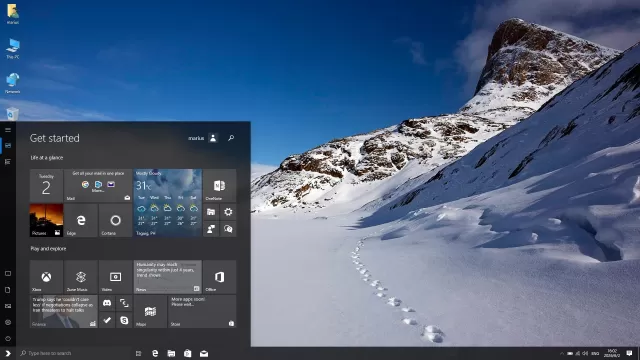This screenshot has width=640, height=360.
Task: Open Mail from the taskbar
Action: click(204, 353)
